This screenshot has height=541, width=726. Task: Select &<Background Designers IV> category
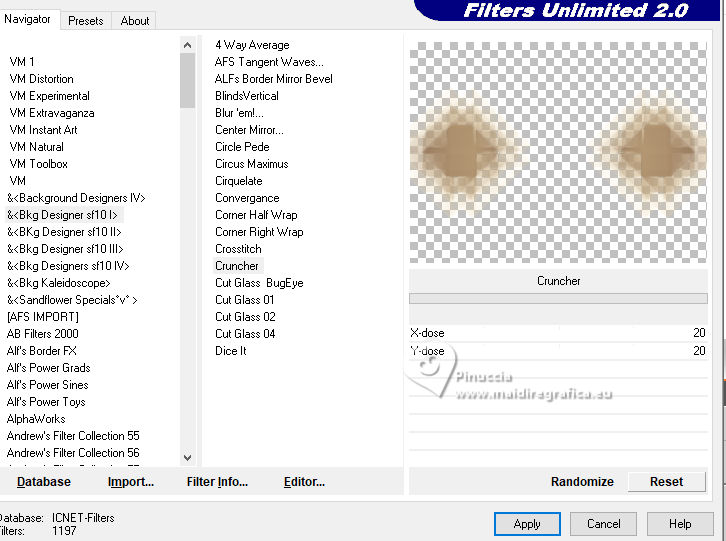pyautogui.click(x=76, y=198)
